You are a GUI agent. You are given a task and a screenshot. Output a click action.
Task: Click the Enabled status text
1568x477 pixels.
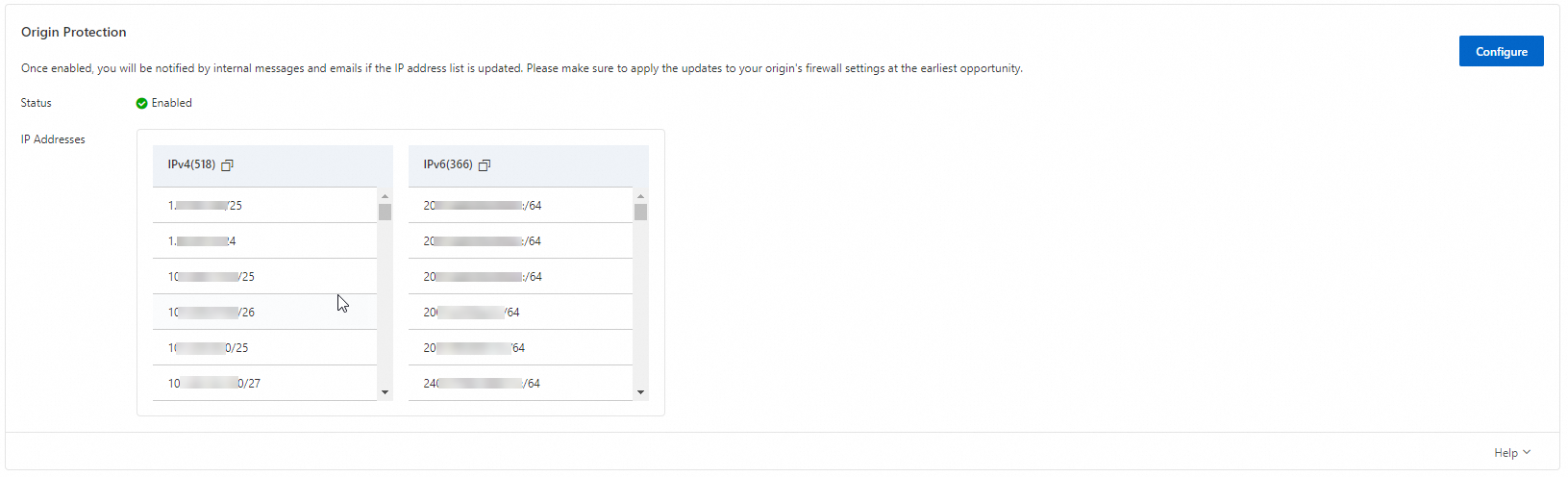coord(171,103)
